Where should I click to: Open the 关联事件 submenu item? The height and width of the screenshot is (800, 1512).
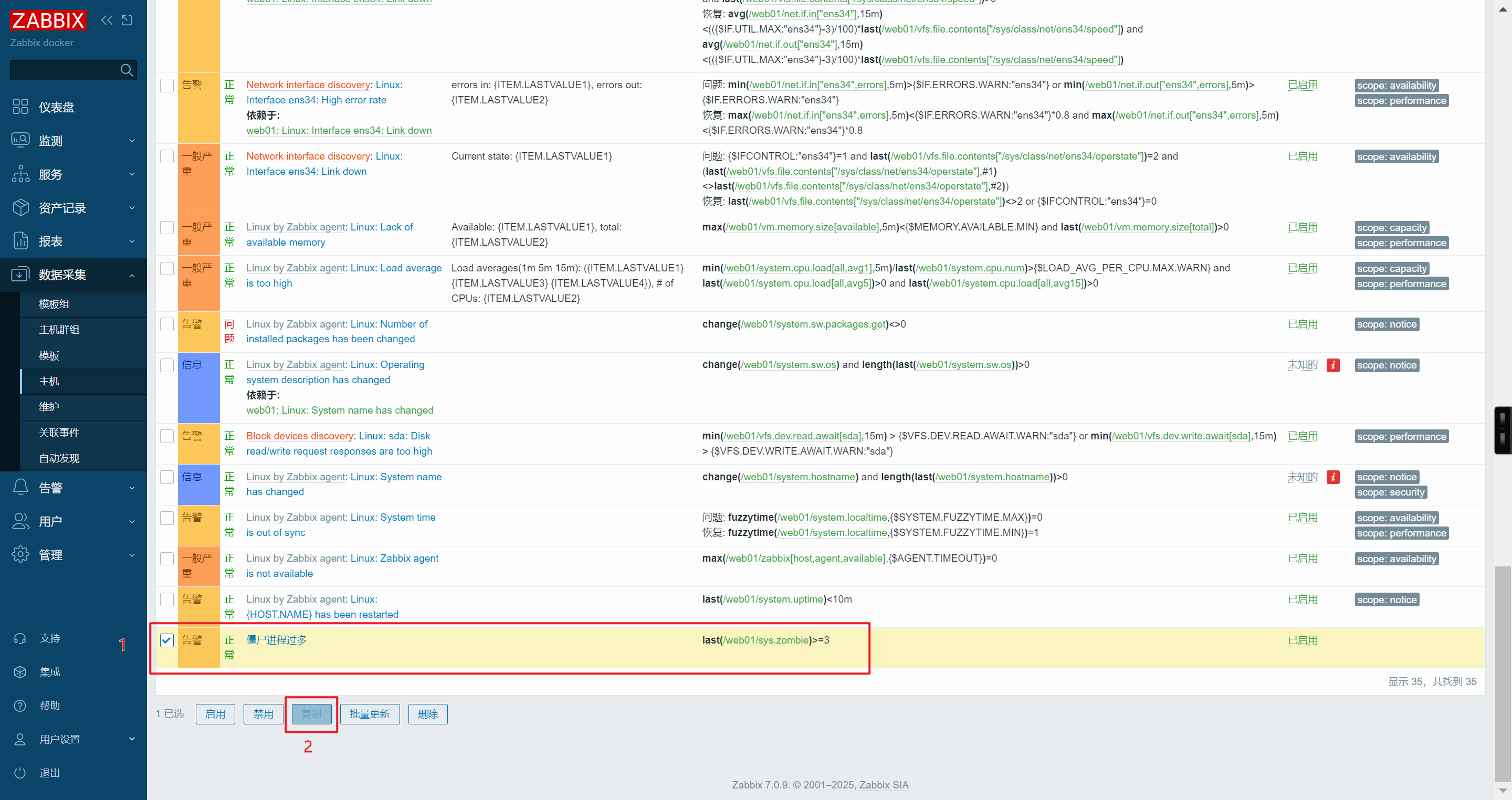(83, 433)
